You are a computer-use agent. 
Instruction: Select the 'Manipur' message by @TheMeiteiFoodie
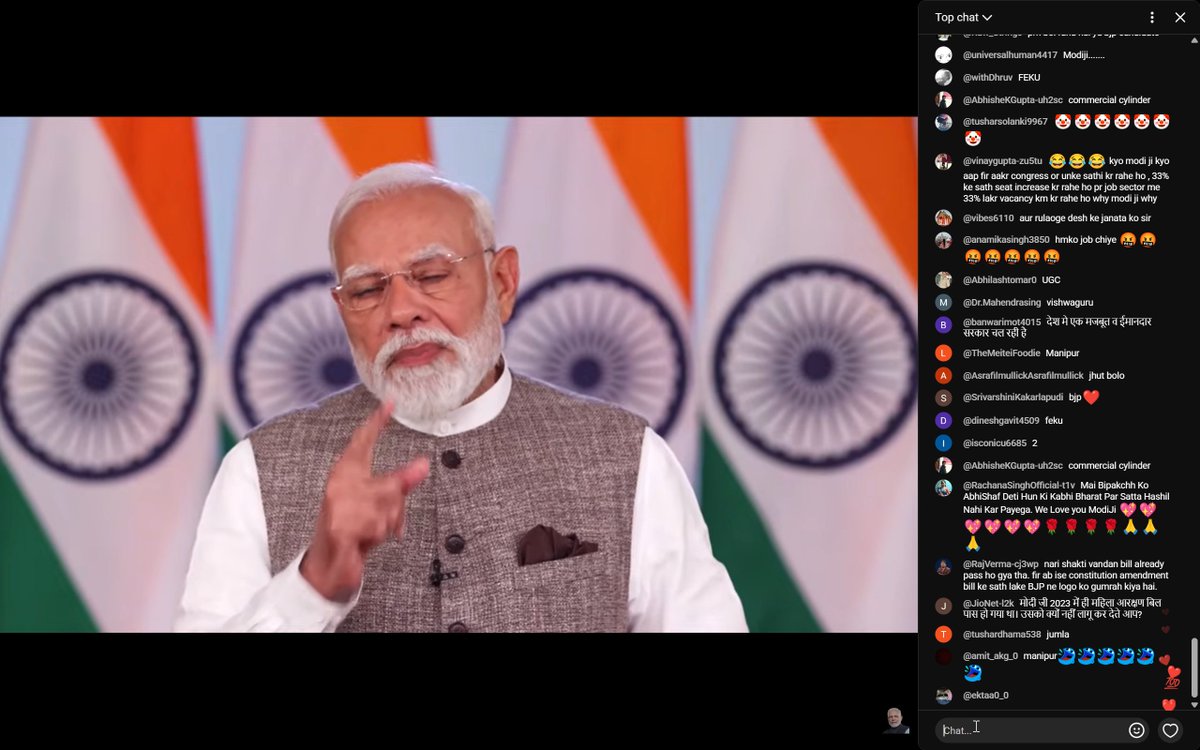pyautogui.click(x=1062, y=353)
